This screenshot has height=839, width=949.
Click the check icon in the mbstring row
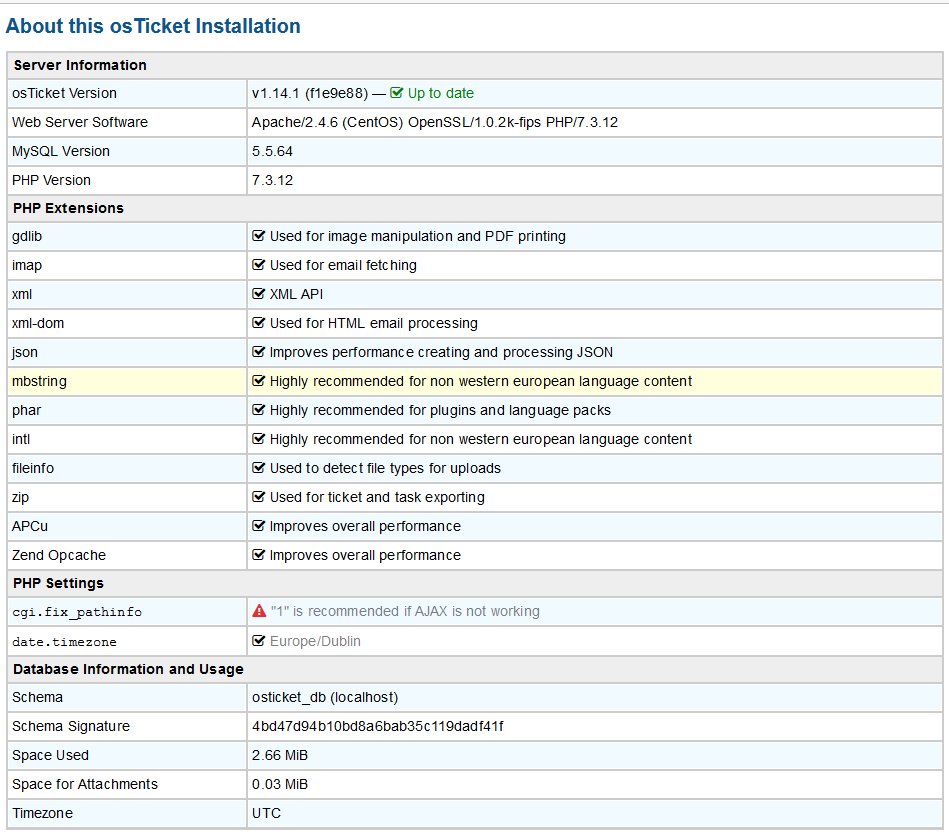(x=258, y=381)
